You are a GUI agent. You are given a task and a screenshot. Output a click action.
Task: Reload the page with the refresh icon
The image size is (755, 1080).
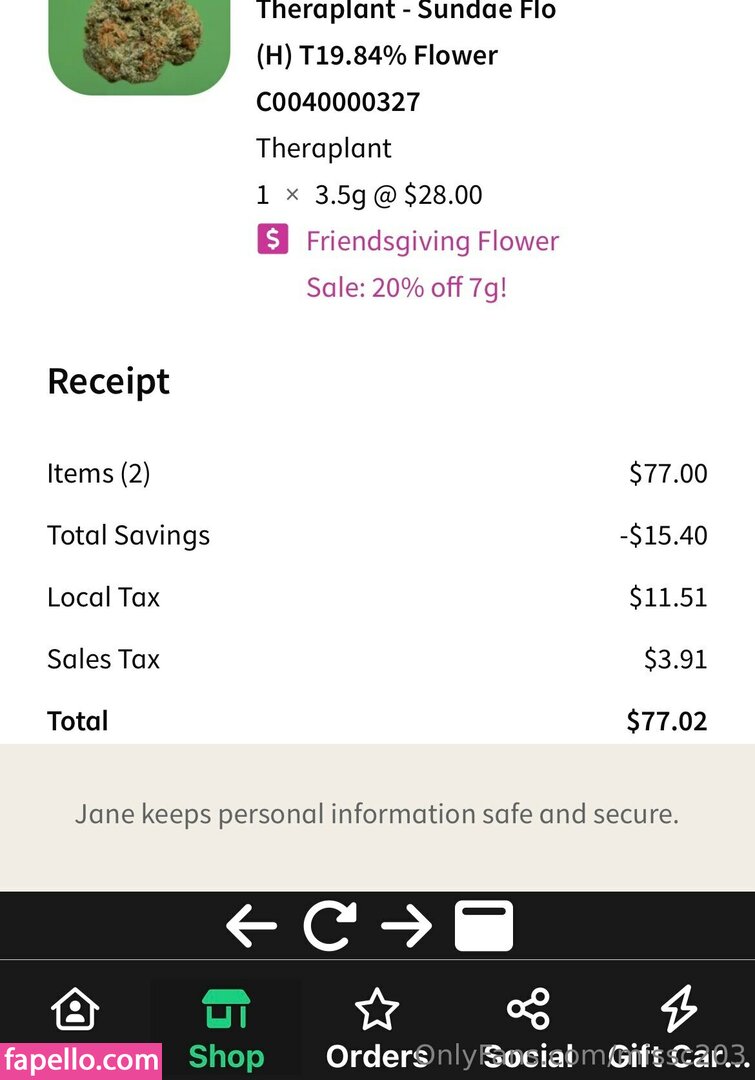coord(330,926)
